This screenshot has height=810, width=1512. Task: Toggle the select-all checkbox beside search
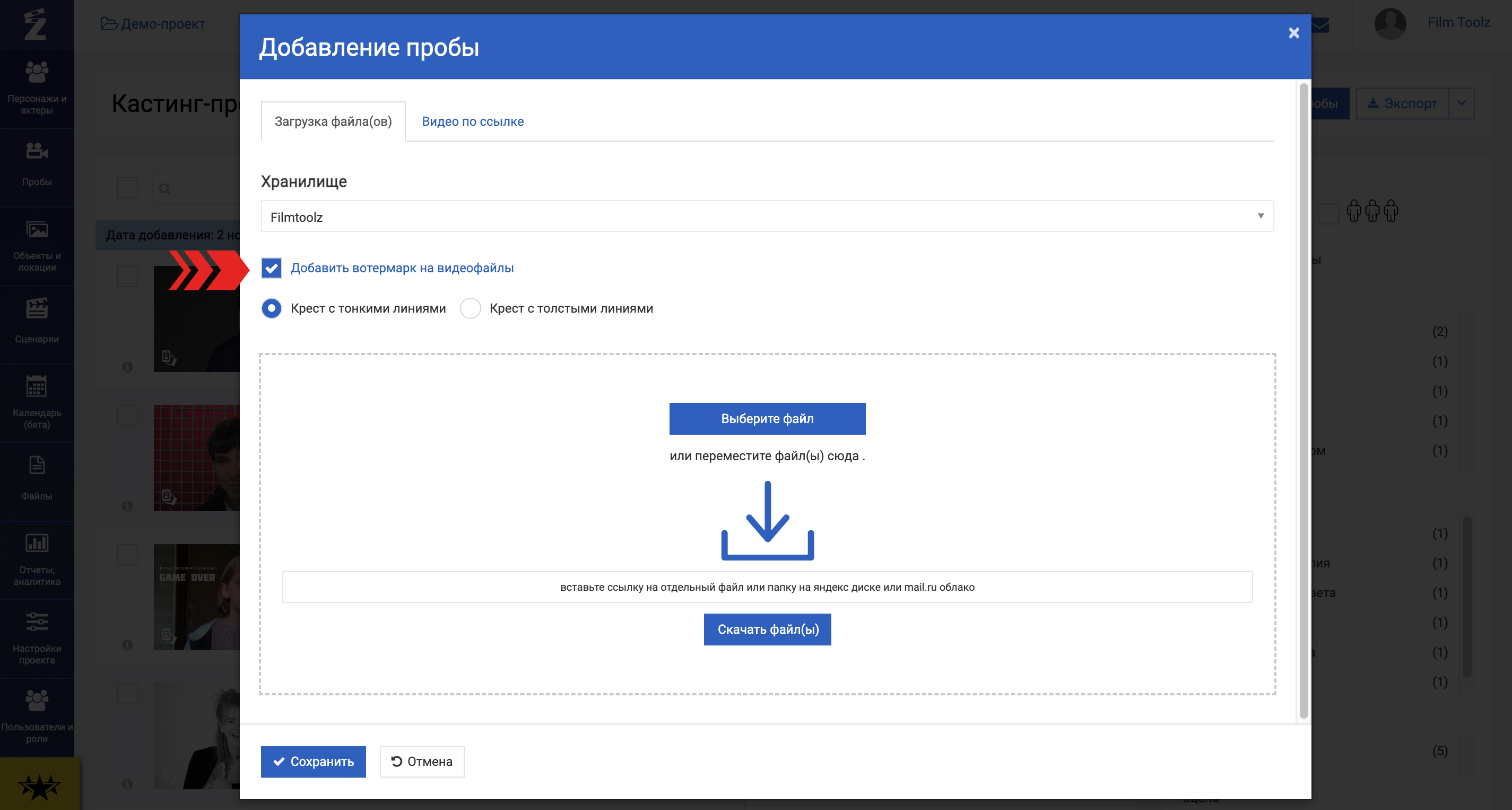click(x=127, y=188)
